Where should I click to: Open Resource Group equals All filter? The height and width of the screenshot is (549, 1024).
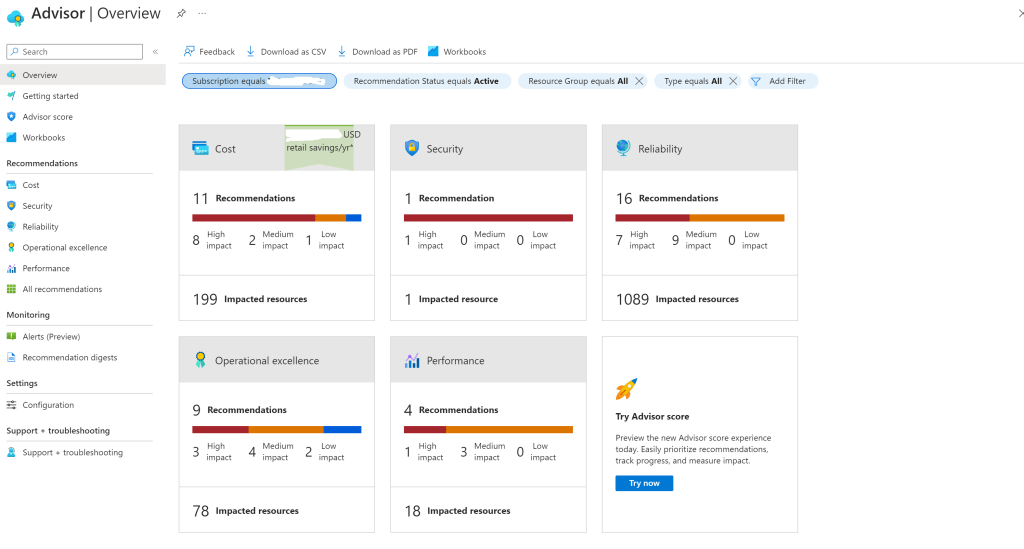tap(578, 81)
